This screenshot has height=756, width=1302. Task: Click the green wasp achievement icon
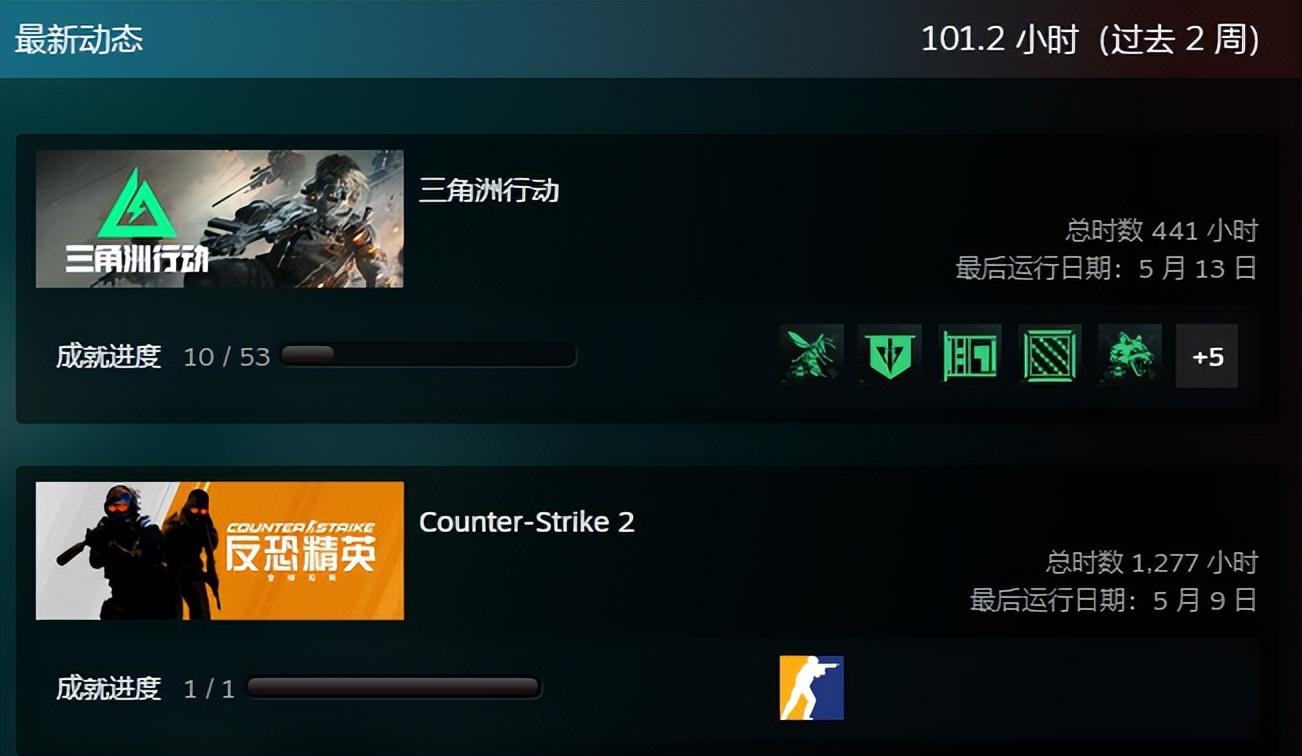[811, 355]
